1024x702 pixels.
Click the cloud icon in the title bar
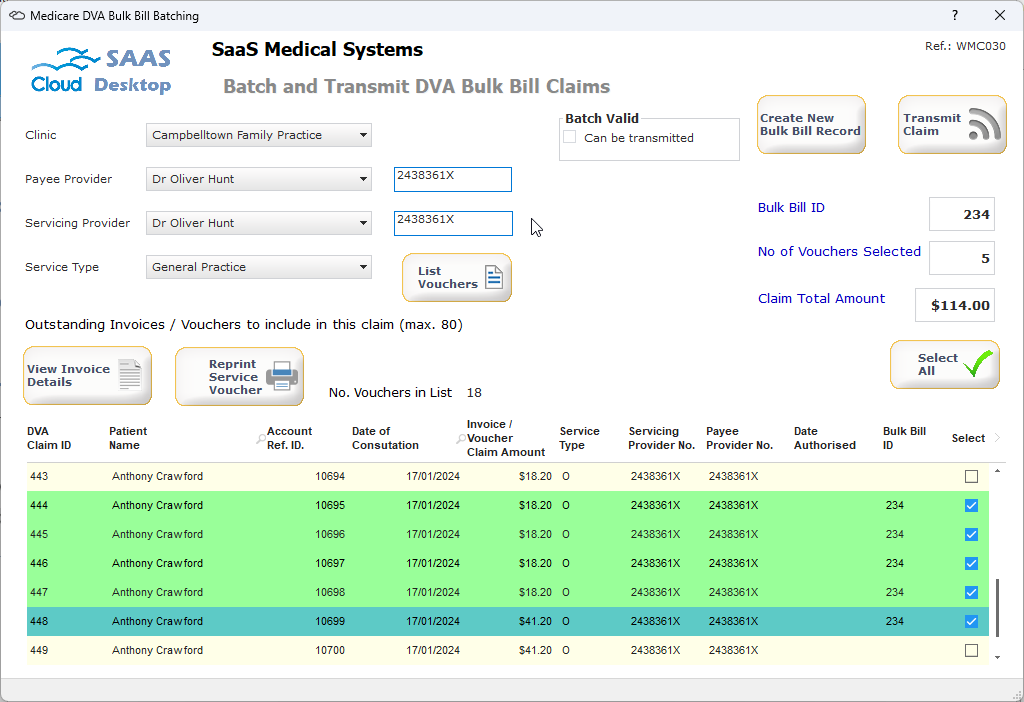17,16
